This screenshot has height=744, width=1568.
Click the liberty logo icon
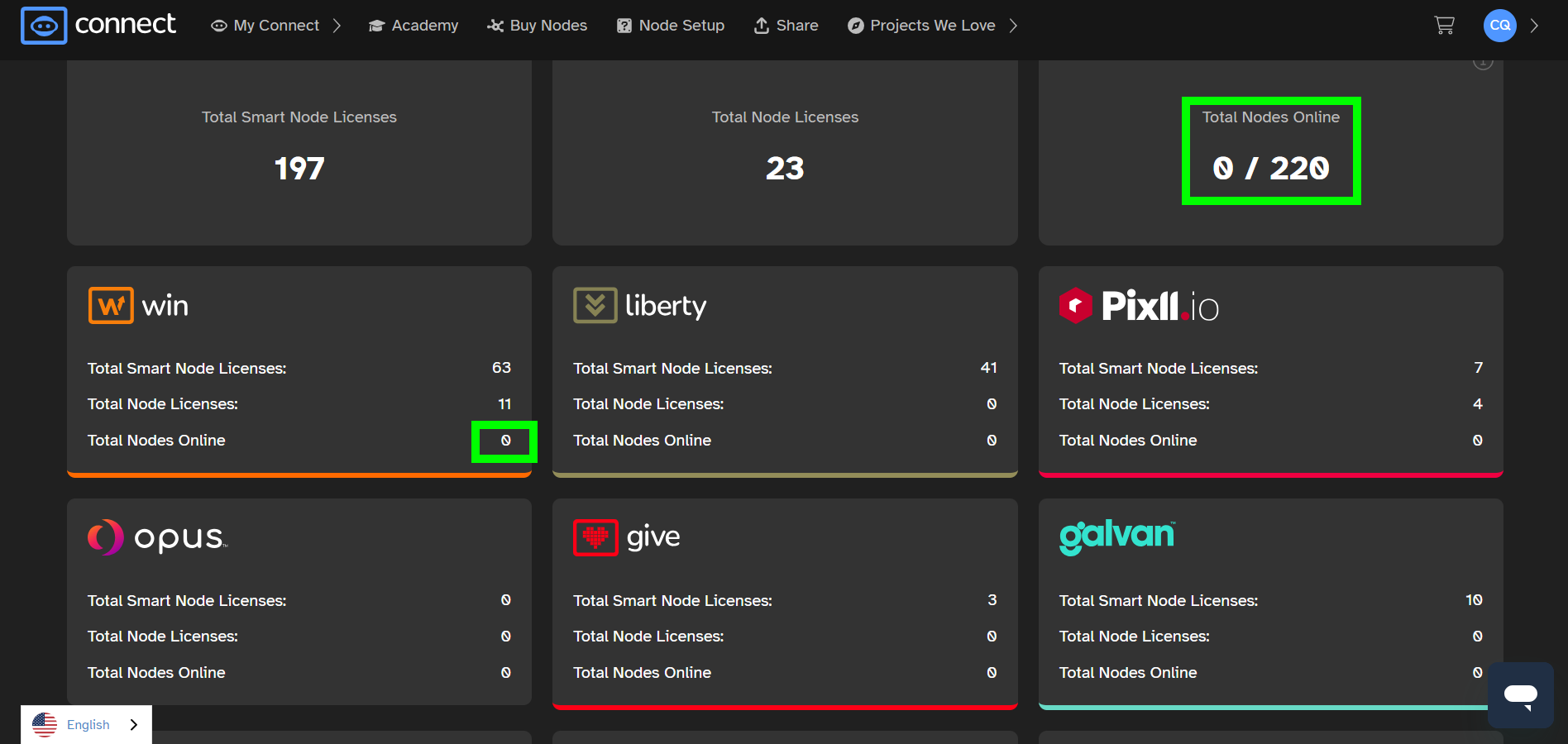coord(595,306)
